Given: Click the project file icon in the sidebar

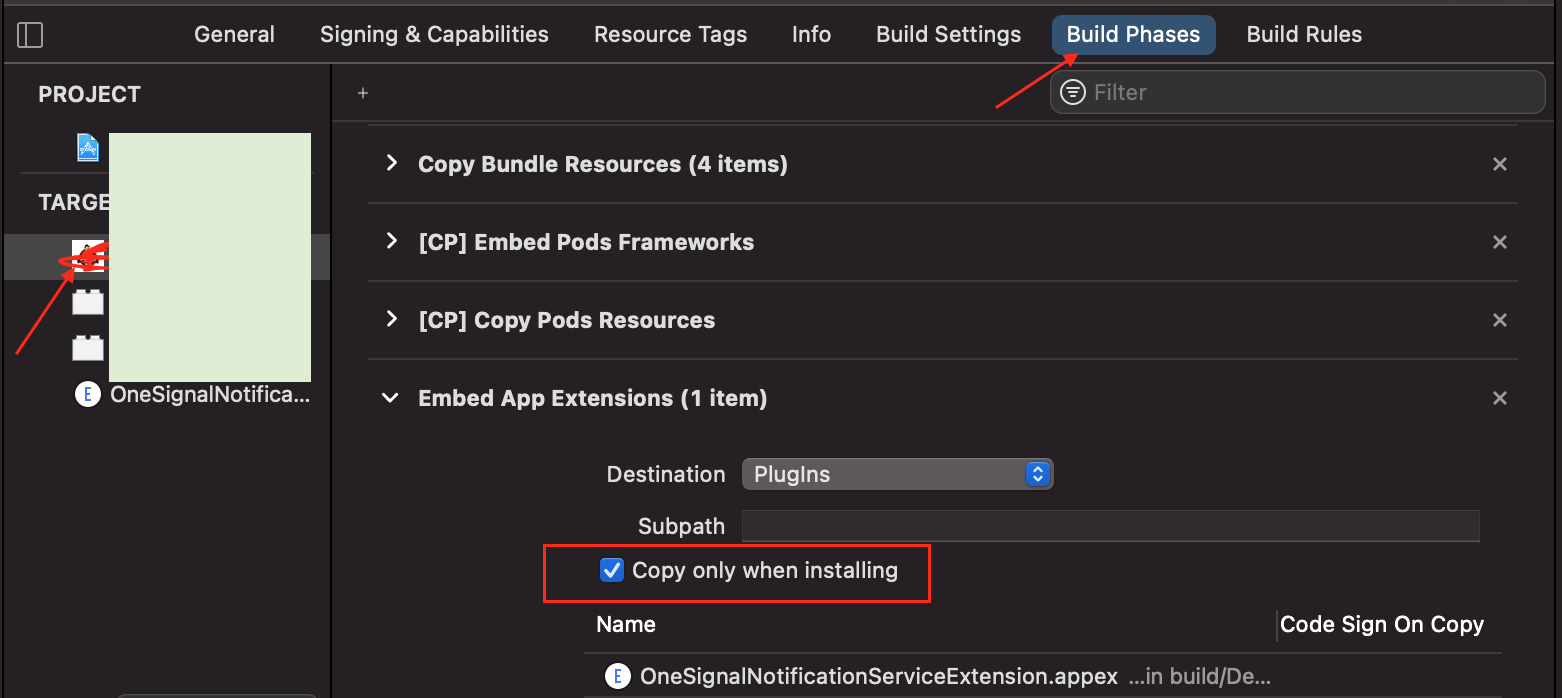Looking at the screenshot, I should point(87,147).
